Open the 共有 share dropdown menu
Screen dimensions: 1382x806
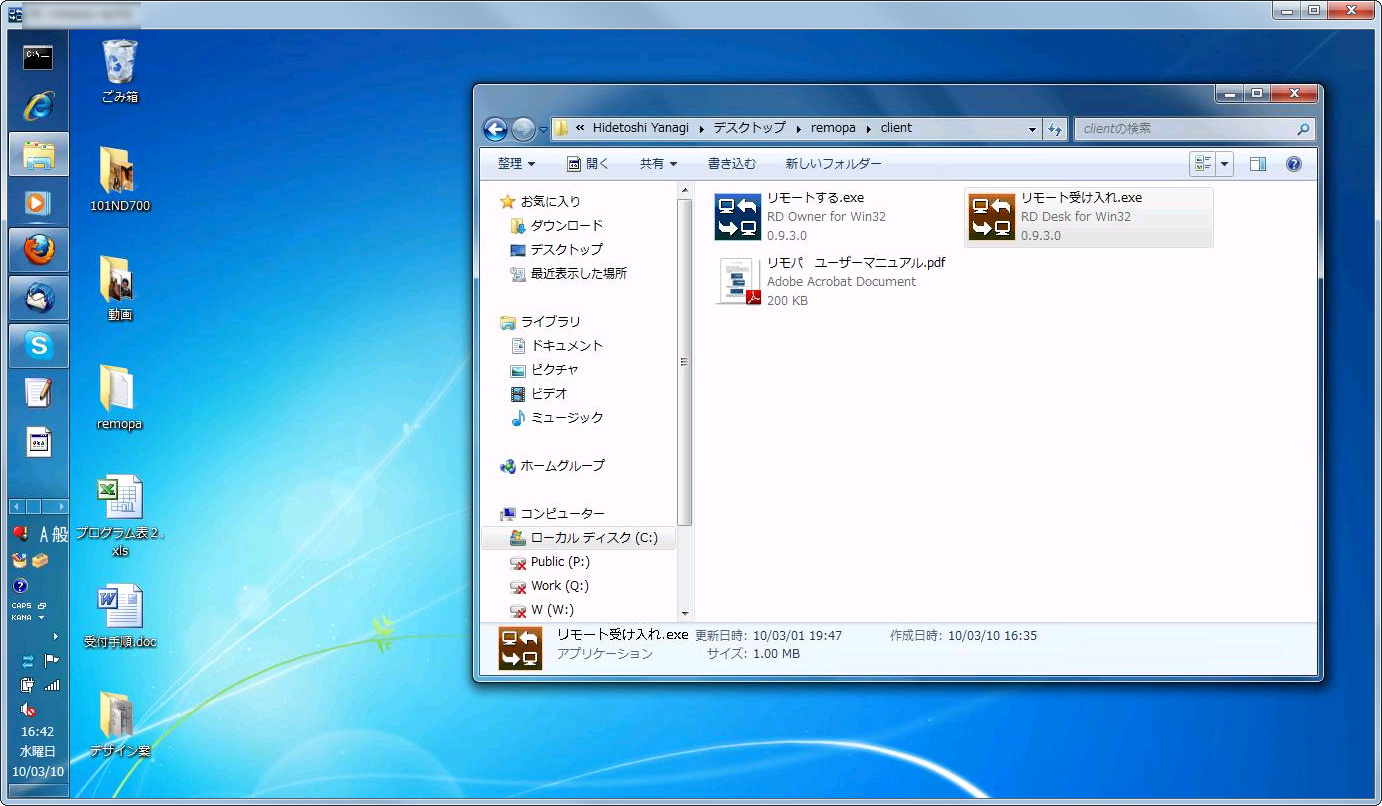pos(659,164)
